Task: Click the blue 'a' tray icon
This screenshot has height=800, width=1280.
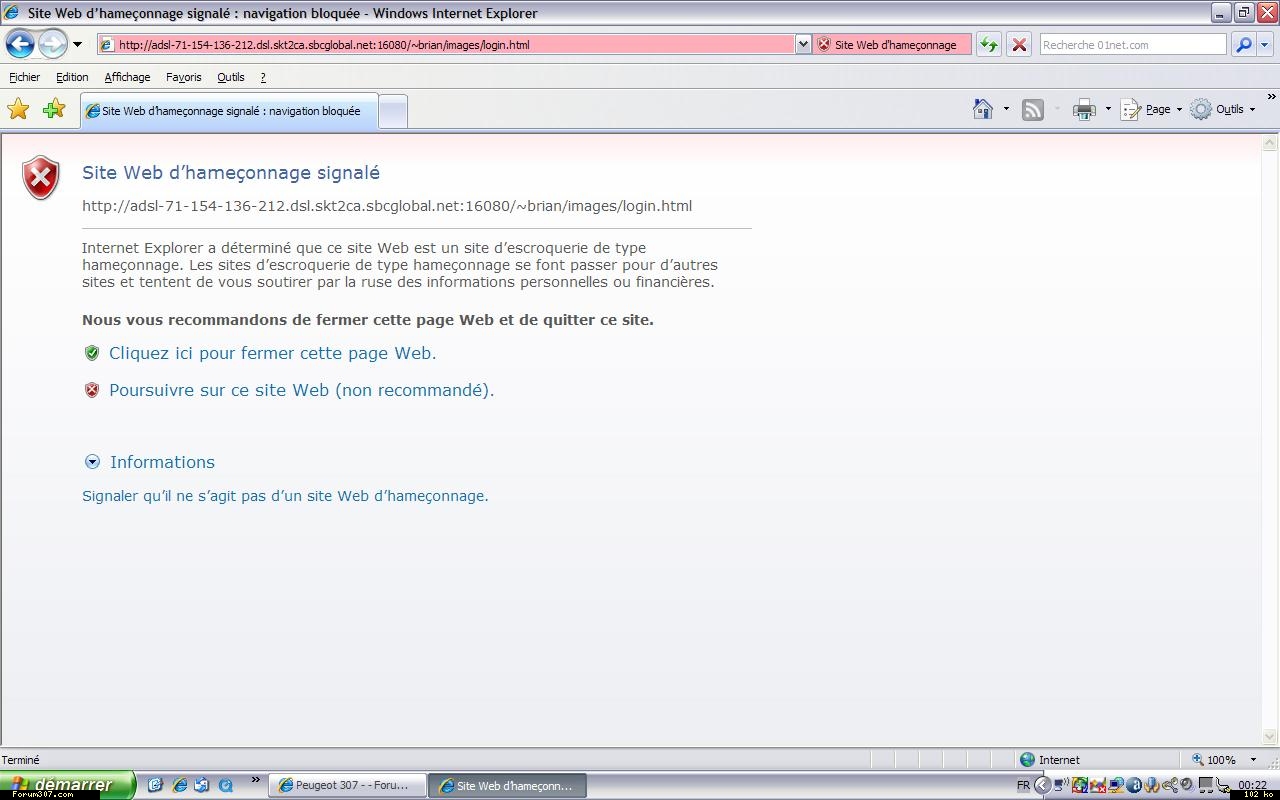Action: [x=1134, y=785]
